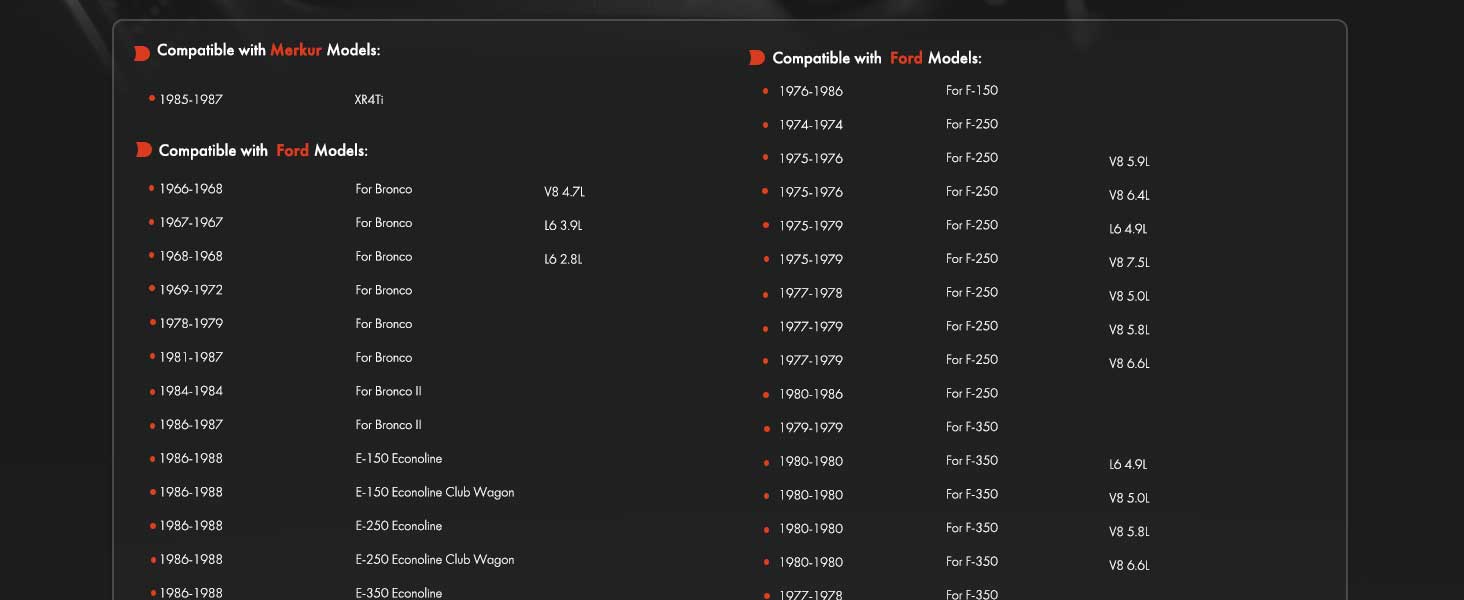Click the red icon beside right Ford Models heading
This screenshot has width=1464, height=600.
pyautogui.click(x=757, y=58)
